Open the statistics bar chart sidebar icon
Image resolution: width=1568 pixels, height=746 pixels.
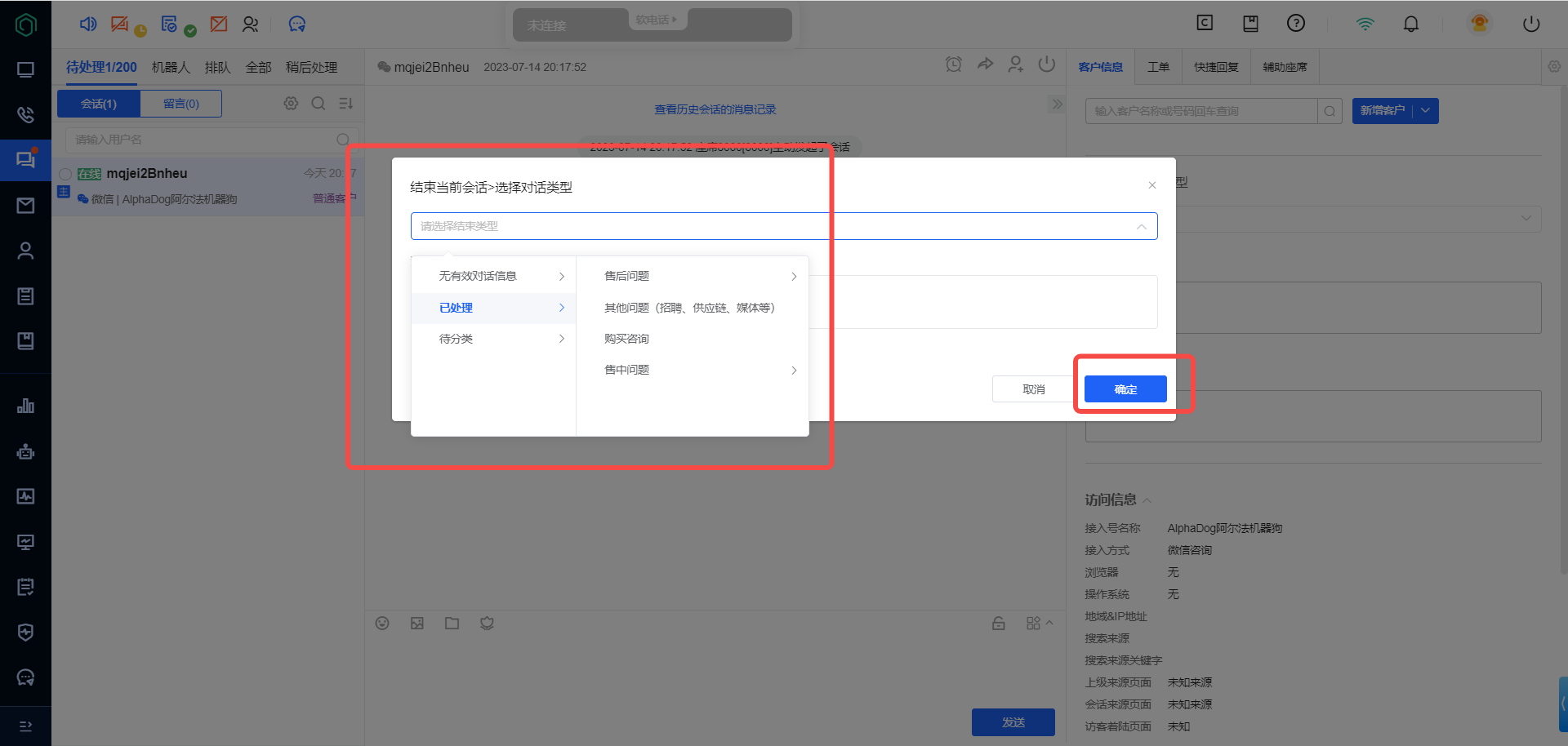(x=25, y=406)
